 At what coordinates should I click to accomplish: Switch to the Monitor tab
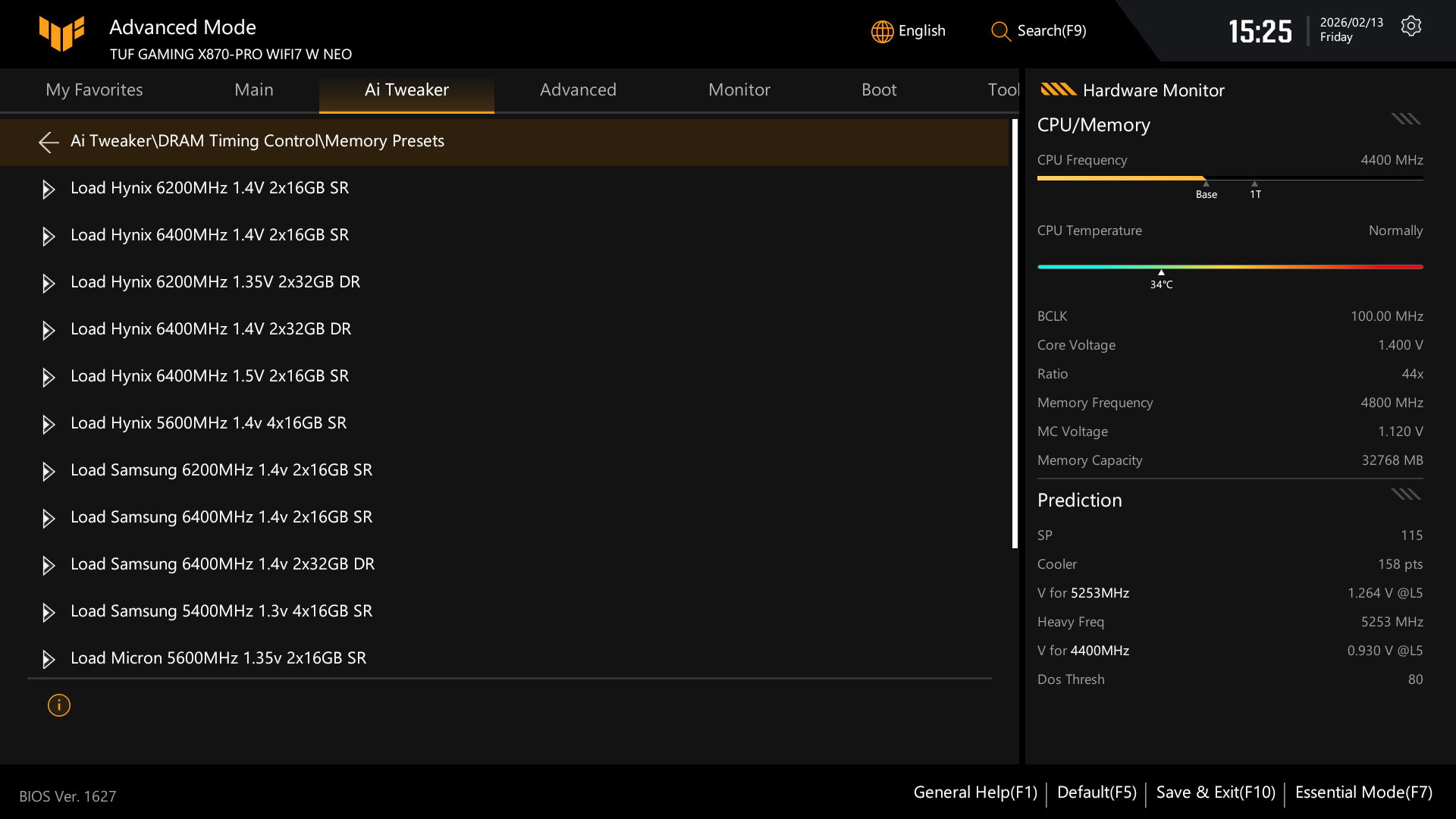[x=739, y=90]
